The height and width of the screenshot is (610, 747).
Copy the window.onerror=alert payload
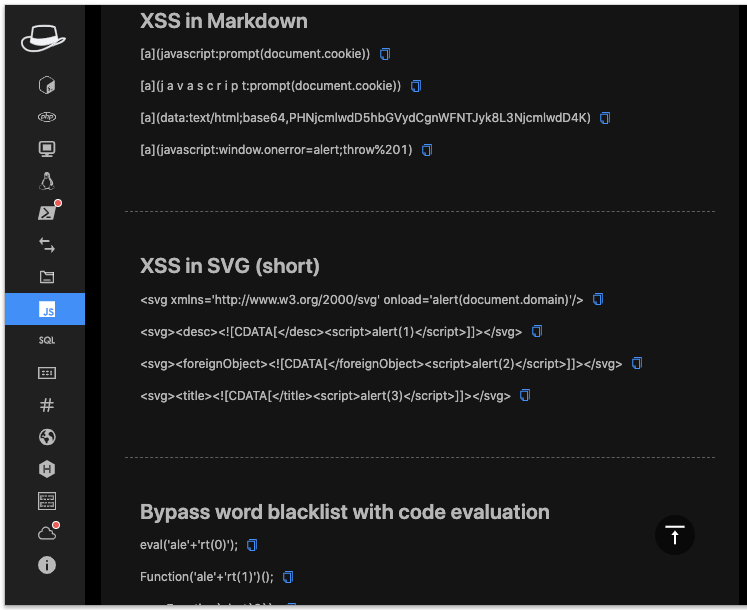pos(427,150)
